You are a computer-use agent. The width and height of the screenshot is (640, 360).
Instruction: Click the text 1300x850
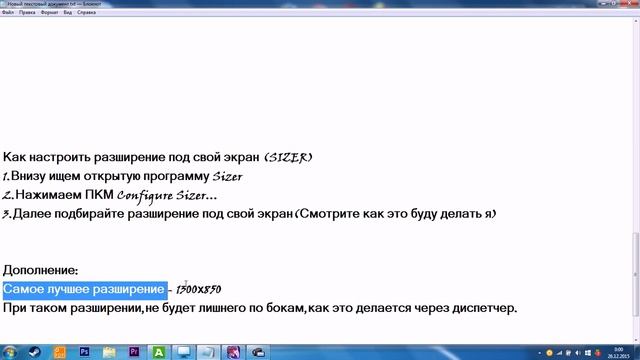[199, 289]
